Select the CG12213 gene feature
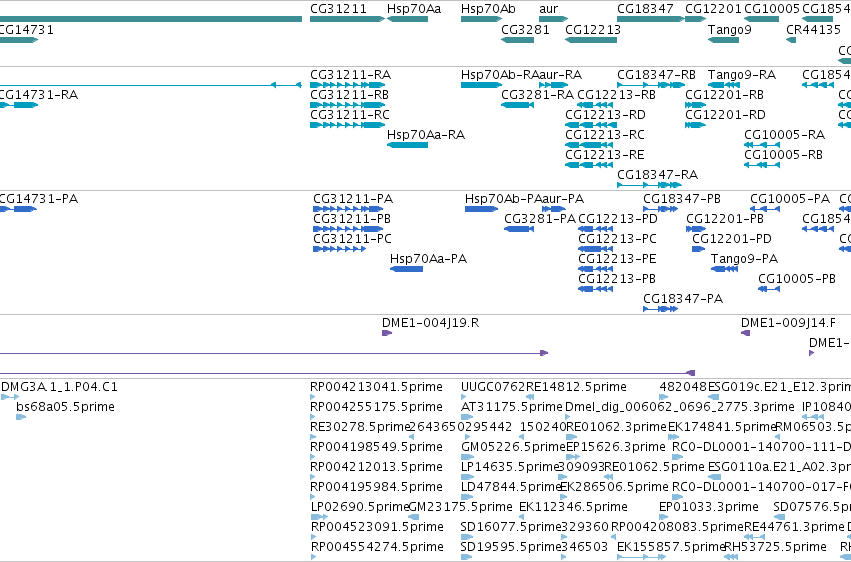This screenshot has width=851, height=562. click(x=591, y=40)
